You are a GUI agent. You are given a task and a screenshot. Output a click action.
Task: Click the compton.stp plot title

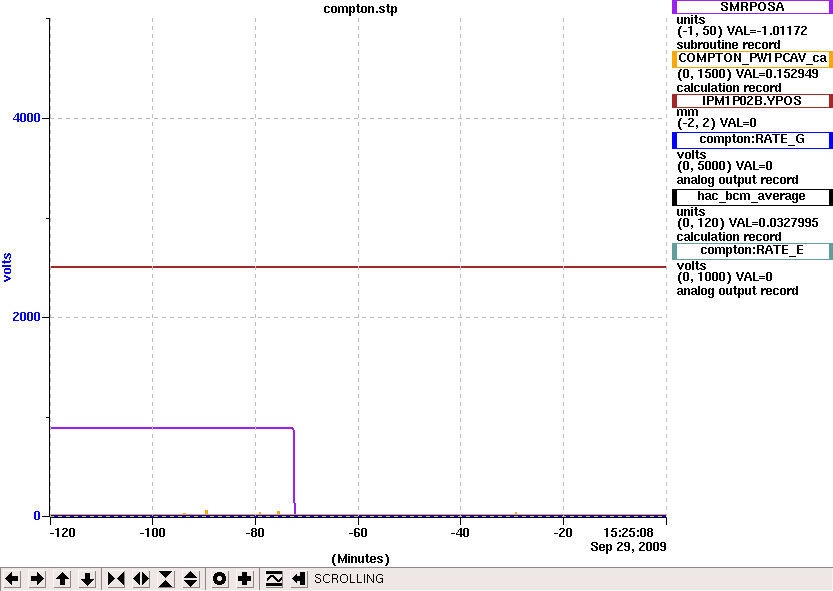click(360, 9)
